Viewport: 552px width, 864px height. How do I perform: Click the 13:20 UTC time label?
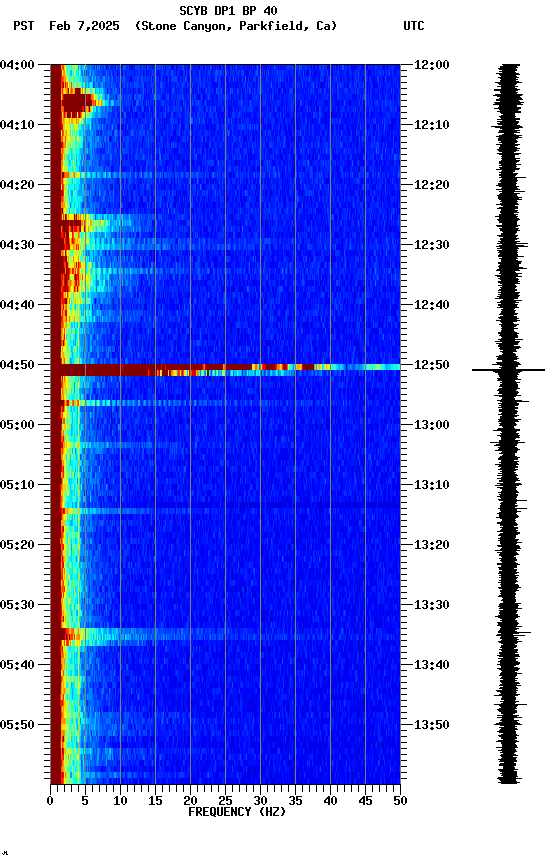[x=432, y=545]
